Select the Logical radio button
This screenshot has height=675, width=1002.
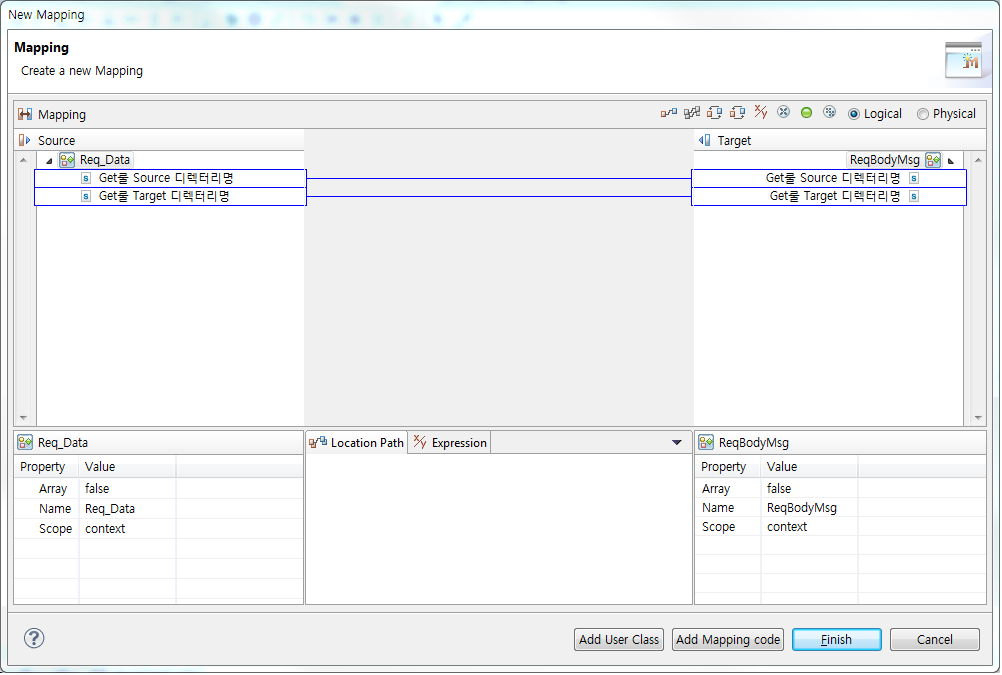pos(856,113)
